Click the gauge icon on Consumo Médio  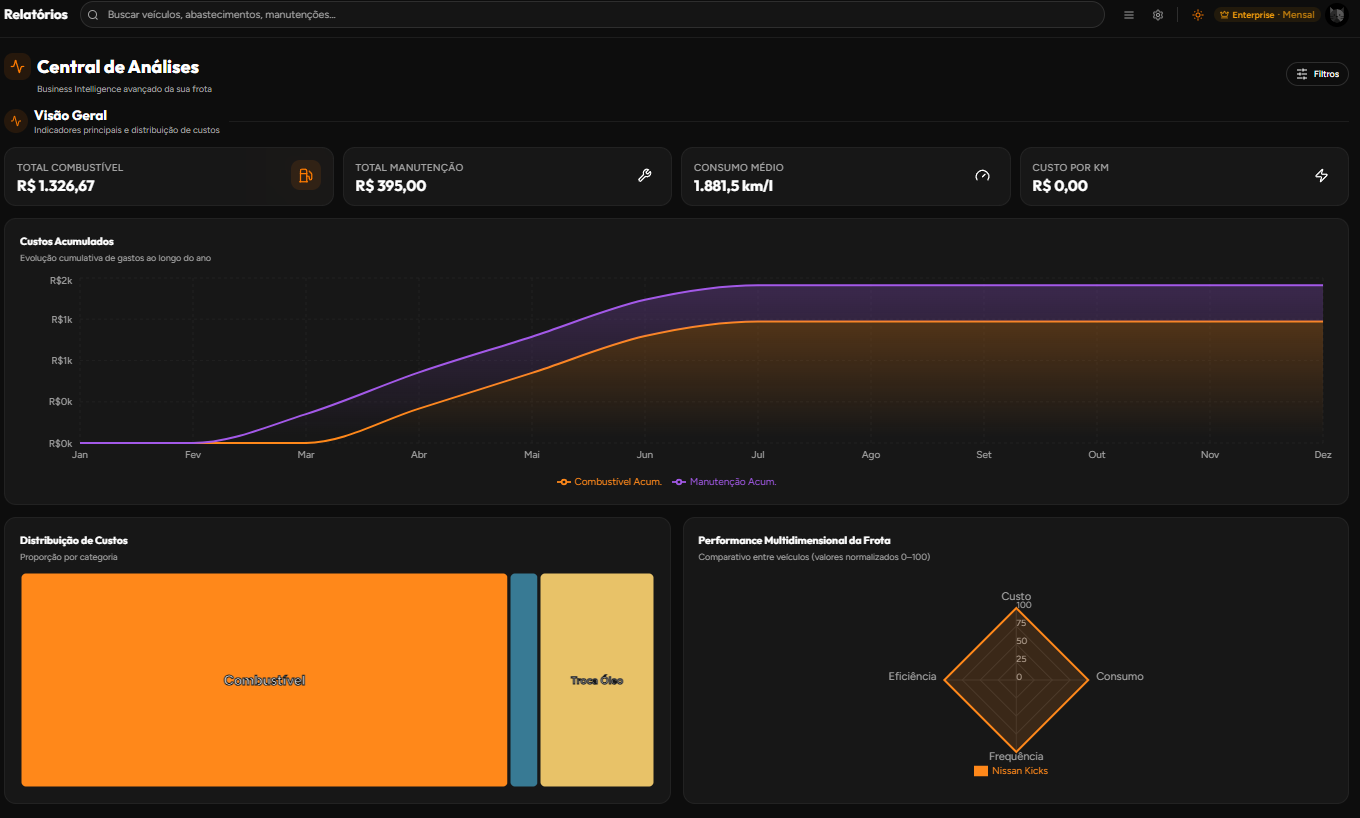coord(982,176)
